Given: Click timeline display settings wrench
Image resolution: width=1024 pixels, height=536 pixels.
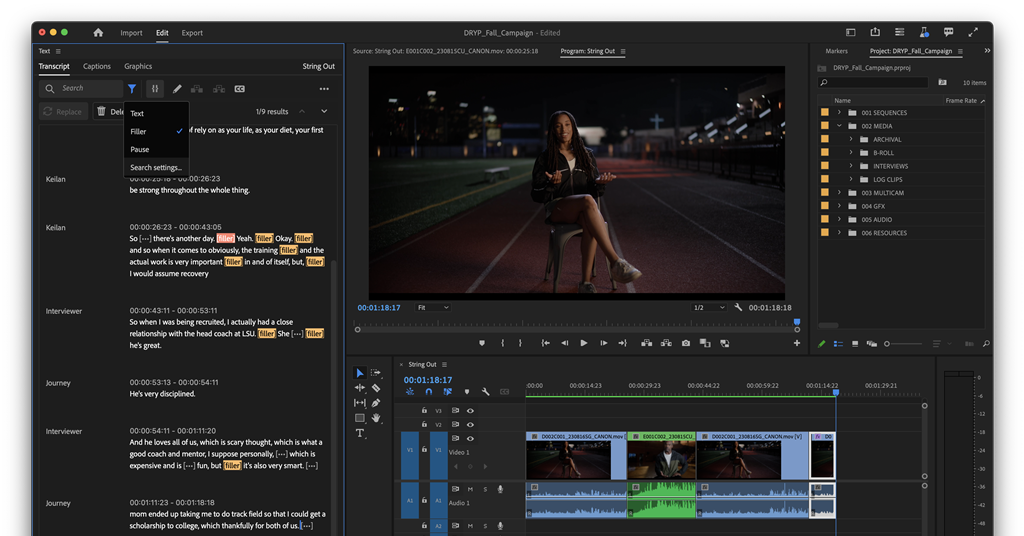Looking at the screenshot, I should (x=485, y=392).
